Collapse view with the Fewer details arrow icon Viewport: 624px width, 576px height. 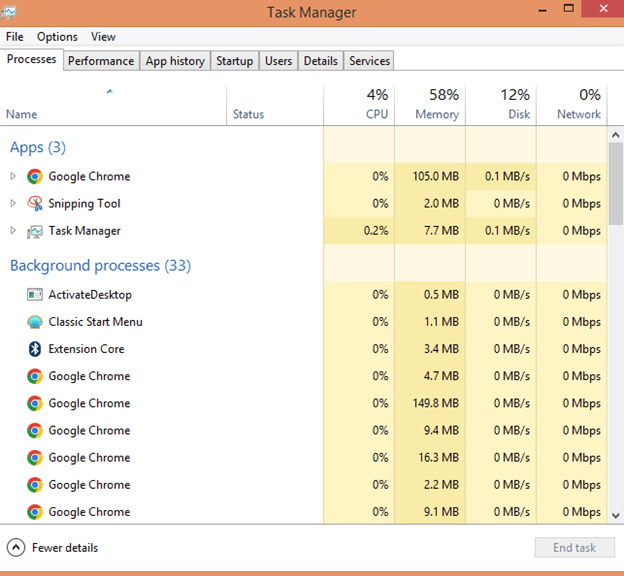pyautogui.click(x=16, y=548)
